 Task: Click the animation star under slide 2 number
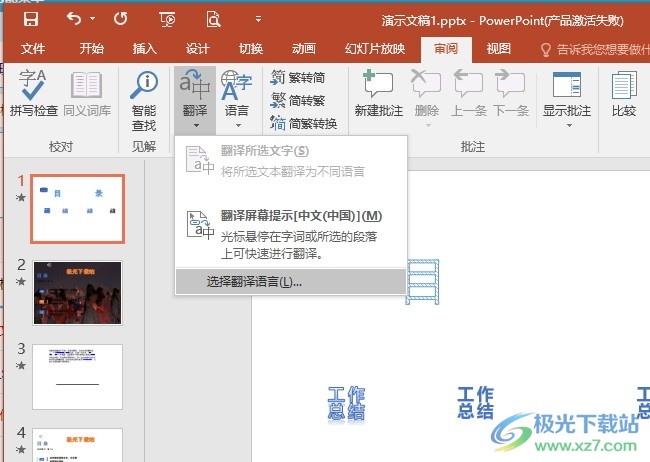tap(21, 282)
